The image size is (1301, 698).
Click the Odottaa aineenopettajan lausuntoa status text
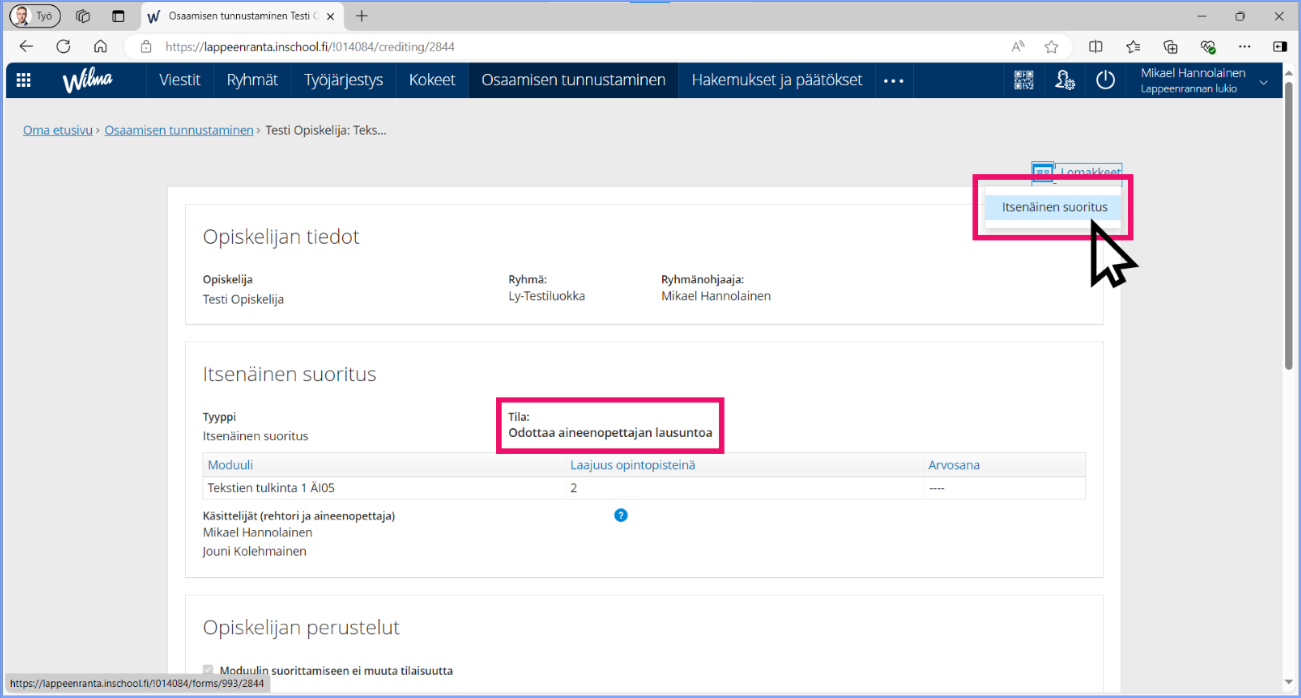[610, 433]
